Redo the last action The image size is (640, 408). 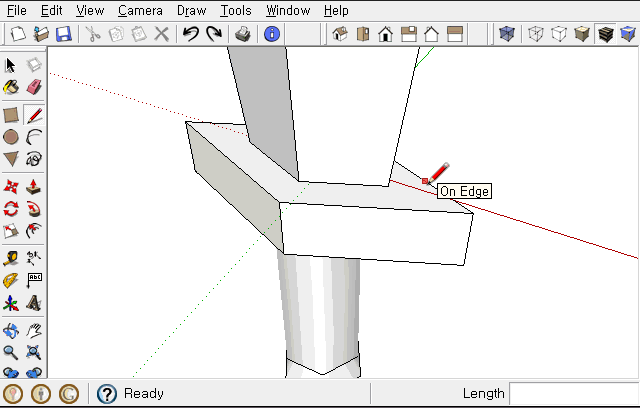213,34
